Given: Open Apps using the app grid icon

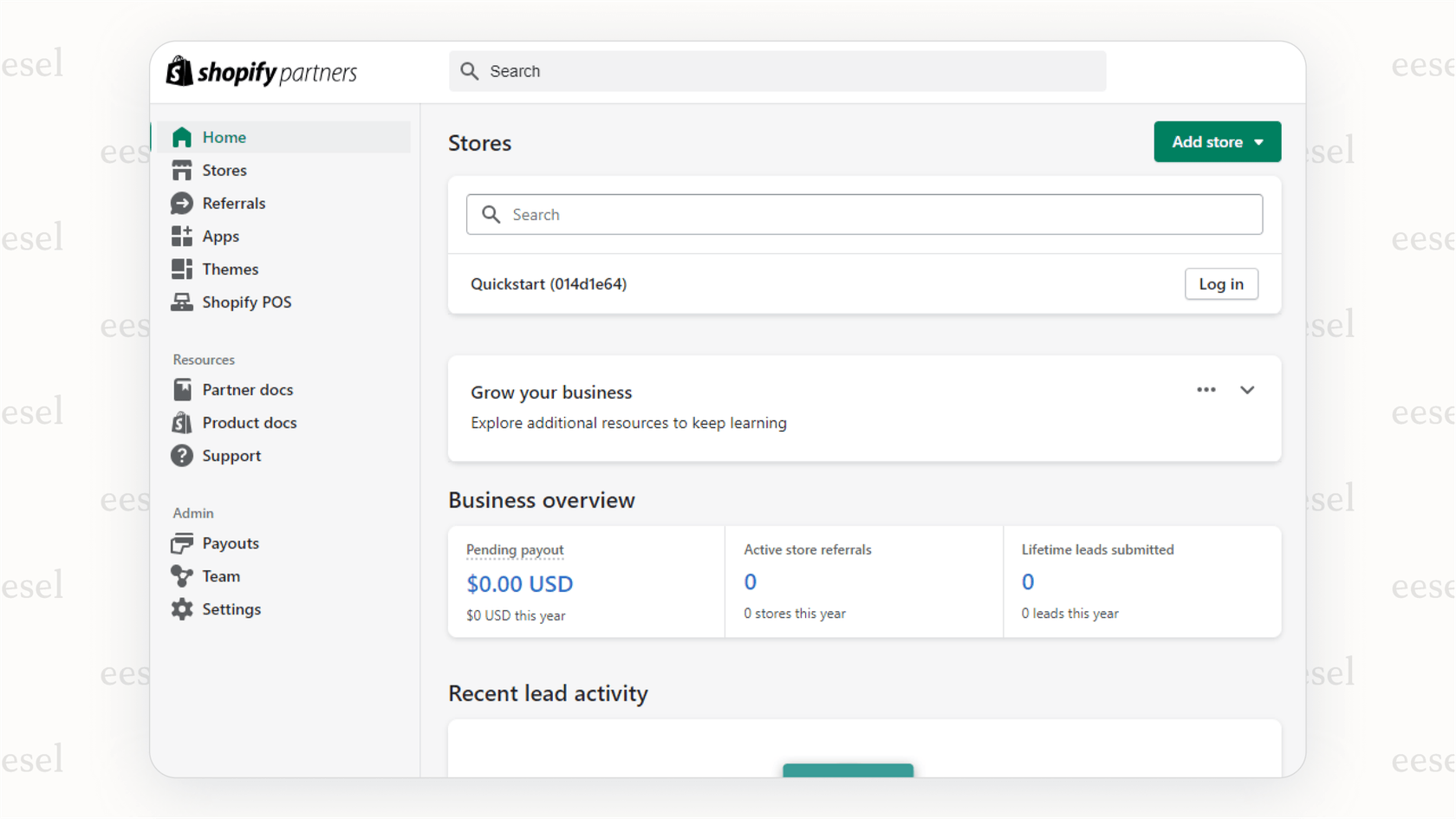Looking at the screenshot, I should (182, 236).
